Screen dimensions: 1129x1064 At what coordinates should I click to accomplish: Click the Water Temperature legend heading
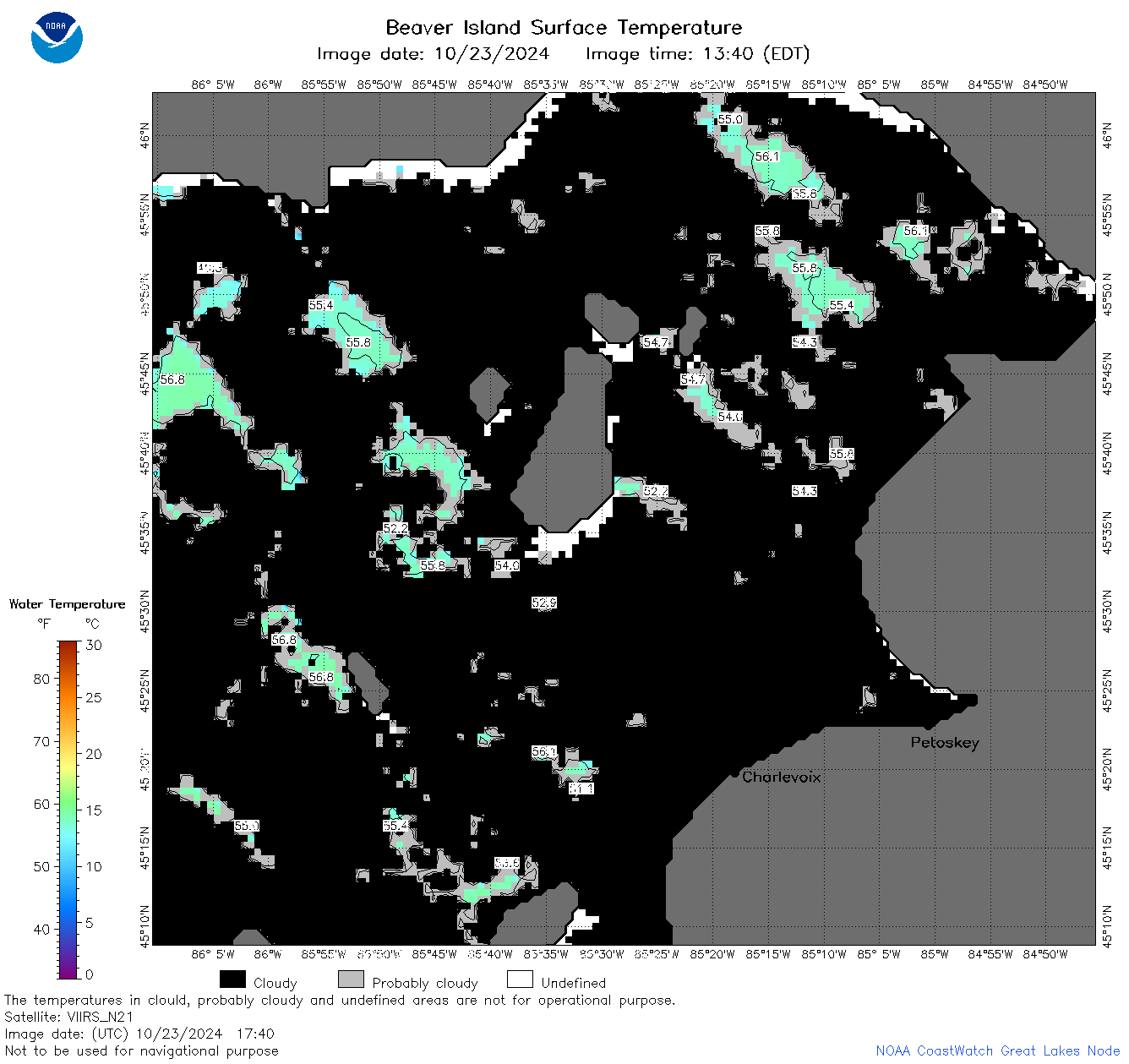point(68,604)
